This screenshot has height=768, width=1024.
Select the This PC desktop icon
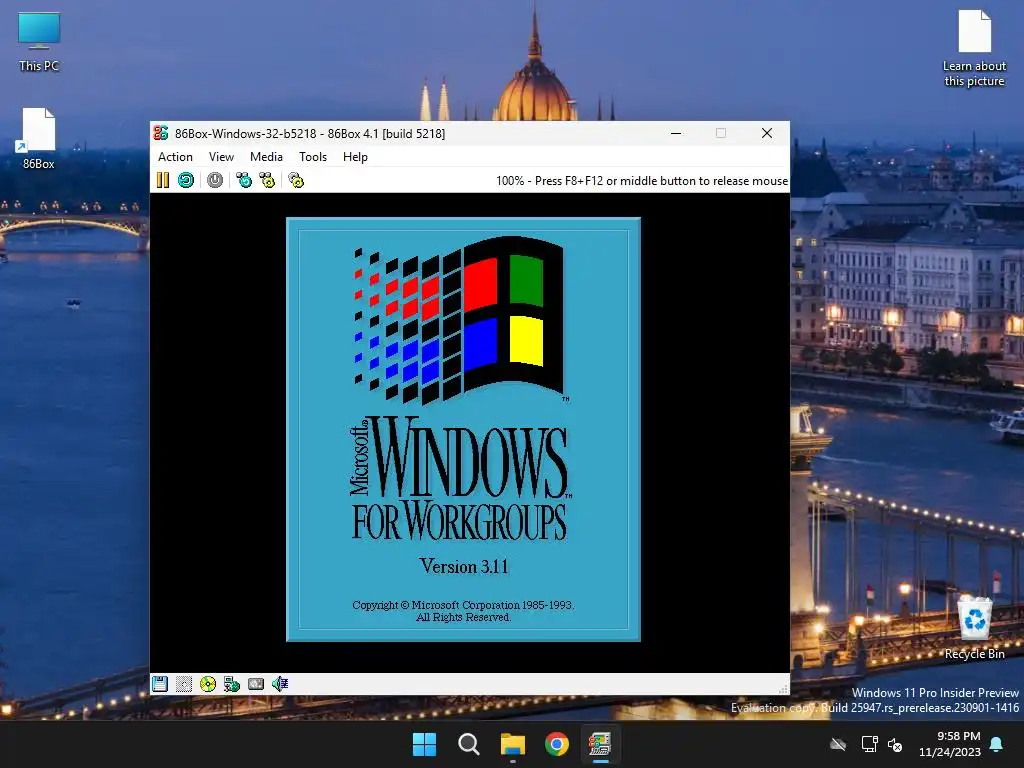[x=39, y=42]
